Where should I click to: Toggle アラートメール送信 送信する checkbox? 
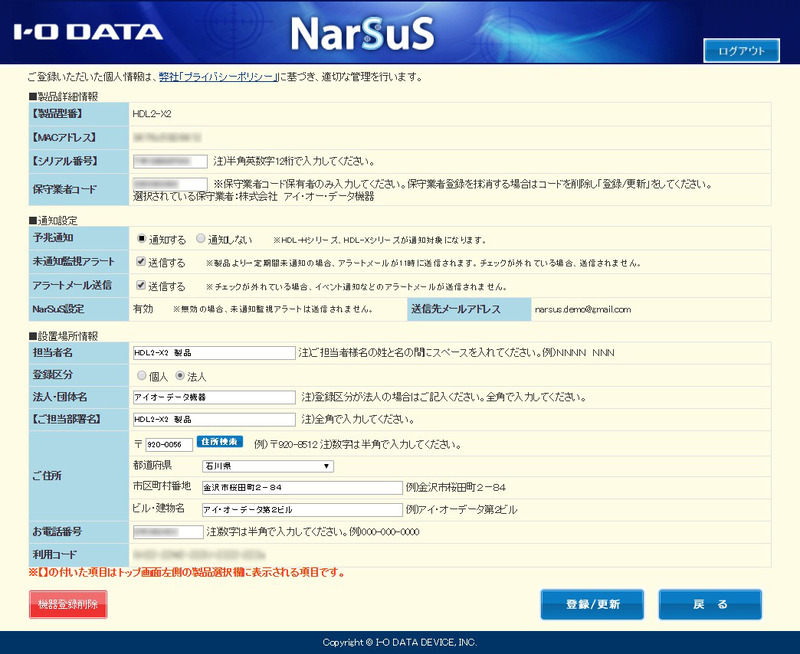[141, 285]
